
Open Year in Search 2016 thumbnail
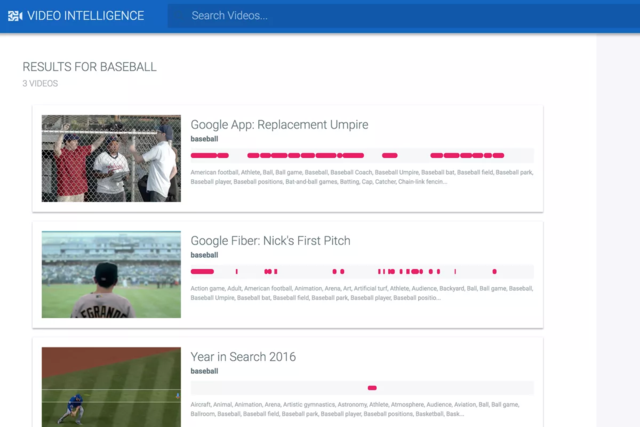click(x=111, y=386)
